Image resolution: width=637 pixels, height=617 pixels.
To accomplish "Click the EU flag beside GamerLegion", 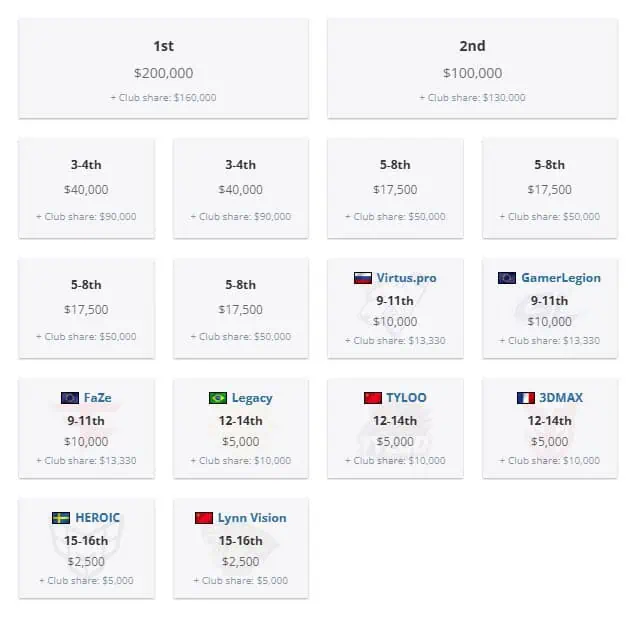I will 507,278.
